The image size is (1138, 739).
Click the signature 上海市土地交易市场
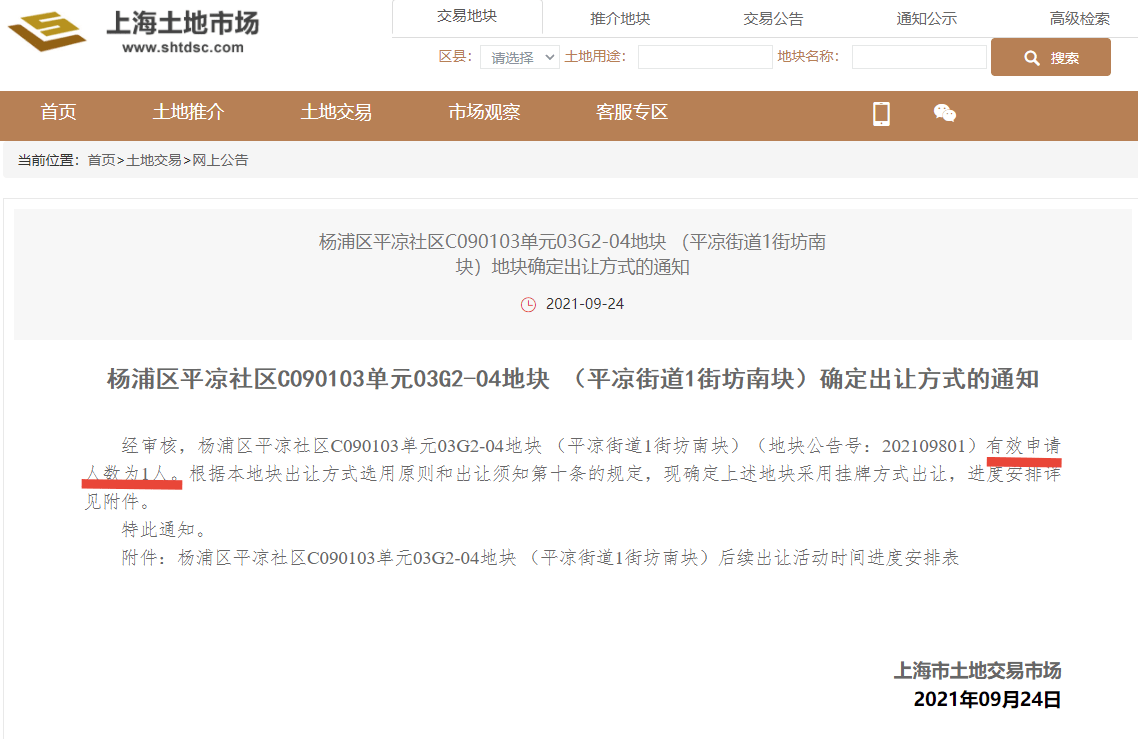pos(977,671)
